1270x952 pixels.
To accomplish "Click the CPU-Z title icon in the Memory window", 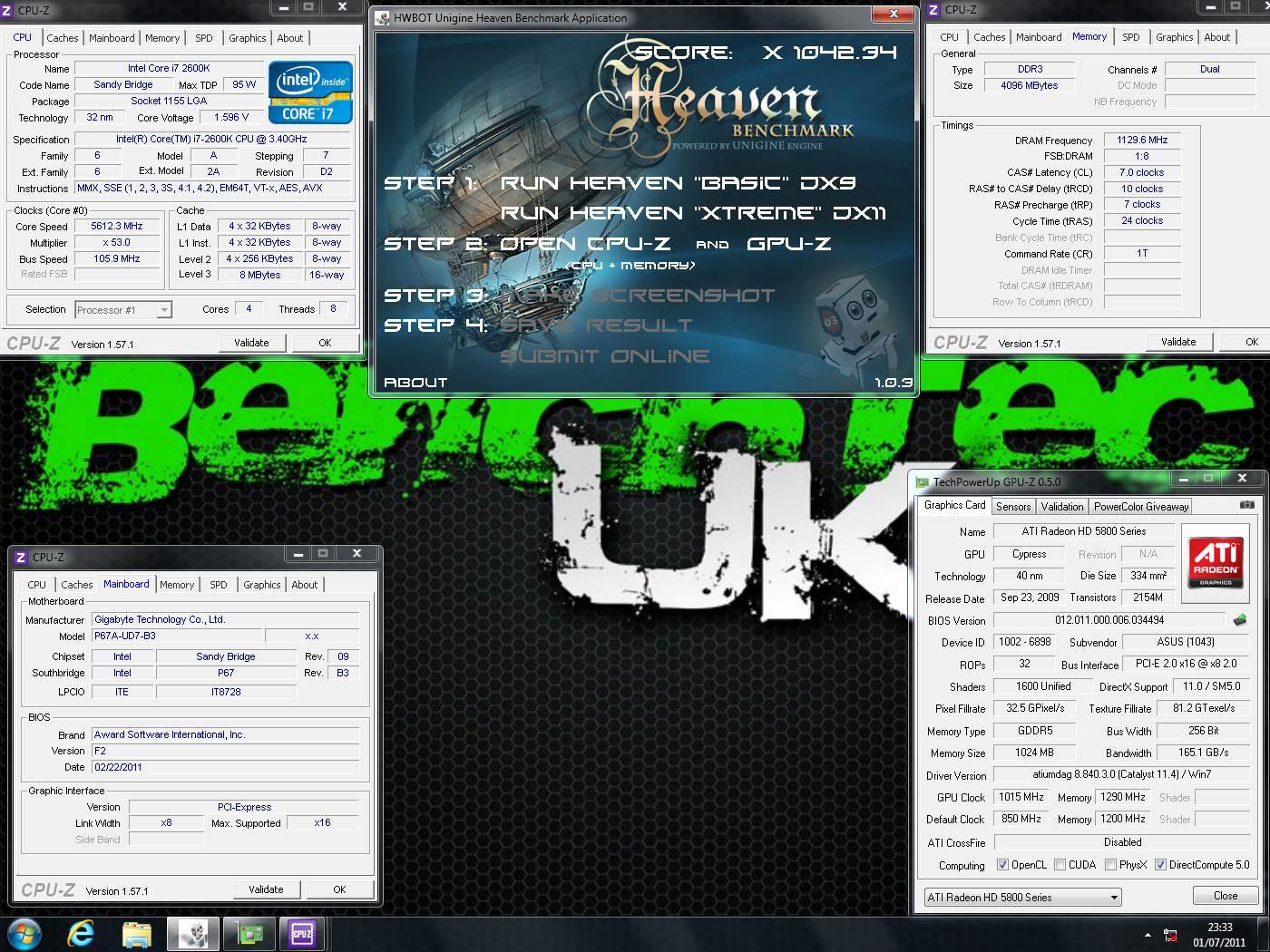I will 933,10.
